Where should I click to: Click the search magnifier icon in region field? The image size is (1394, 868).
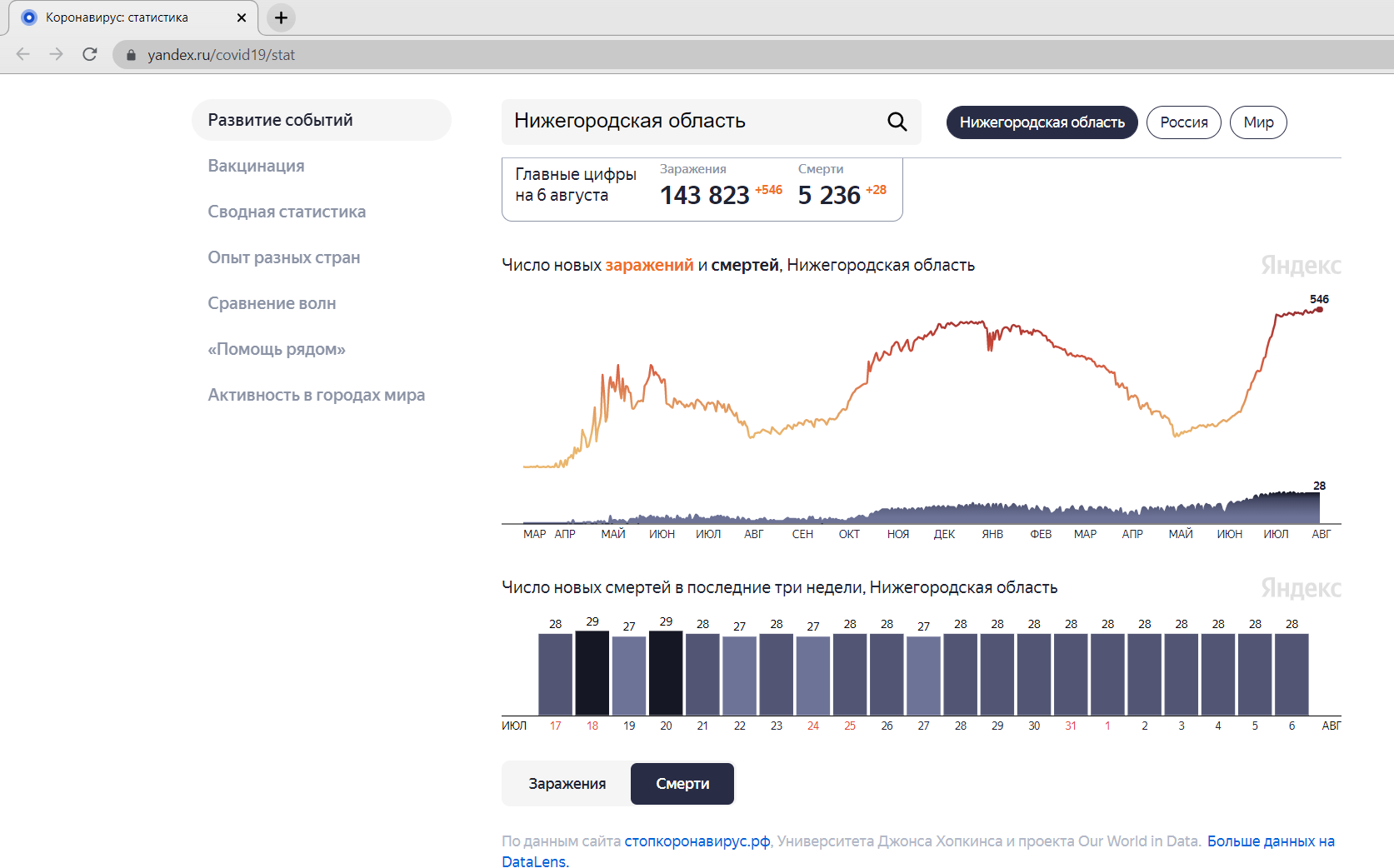(x=897, y=122)
